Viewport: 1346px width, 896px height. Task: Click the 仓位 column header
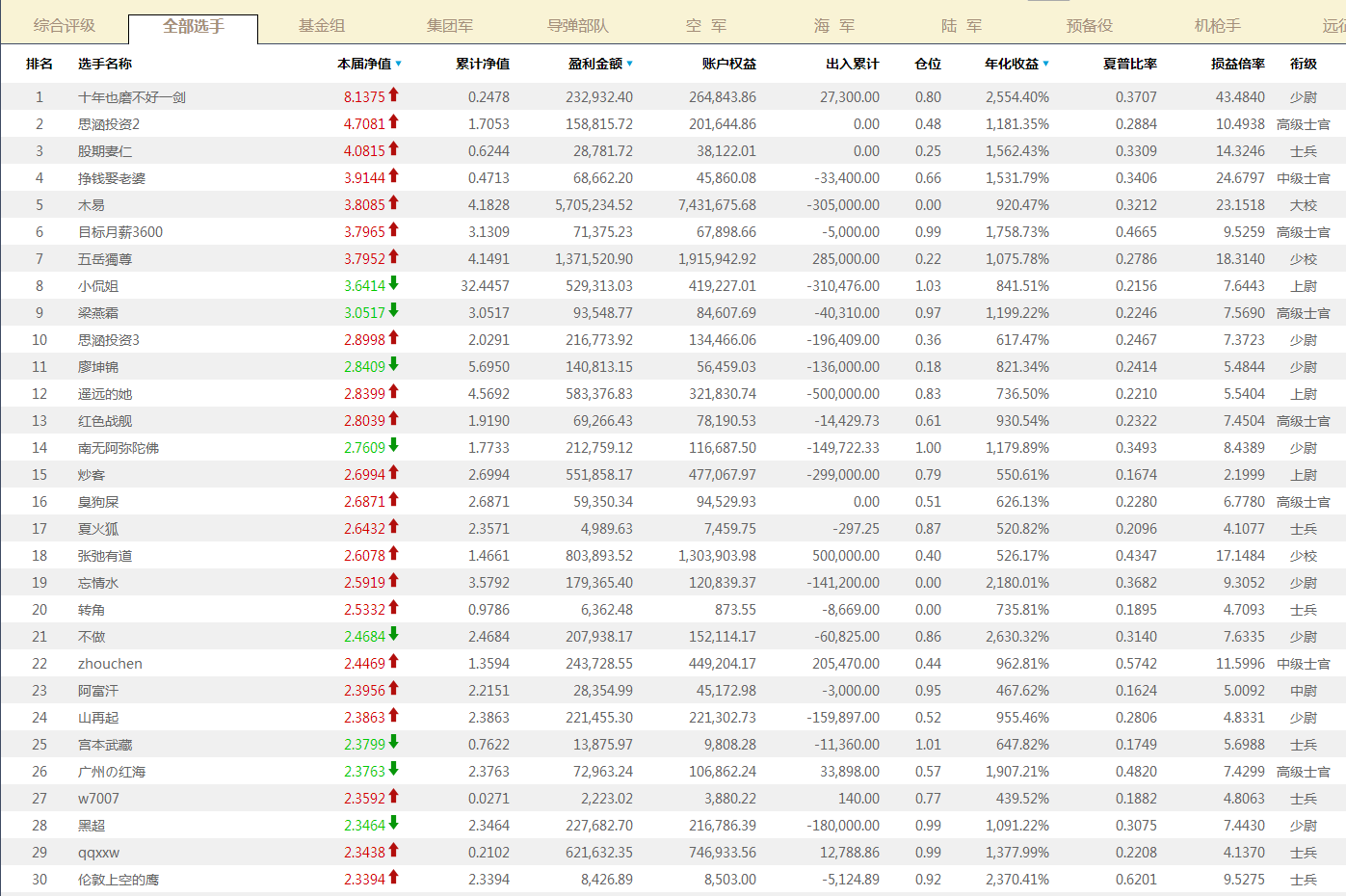pyautogui.click(x=928, y=64)
